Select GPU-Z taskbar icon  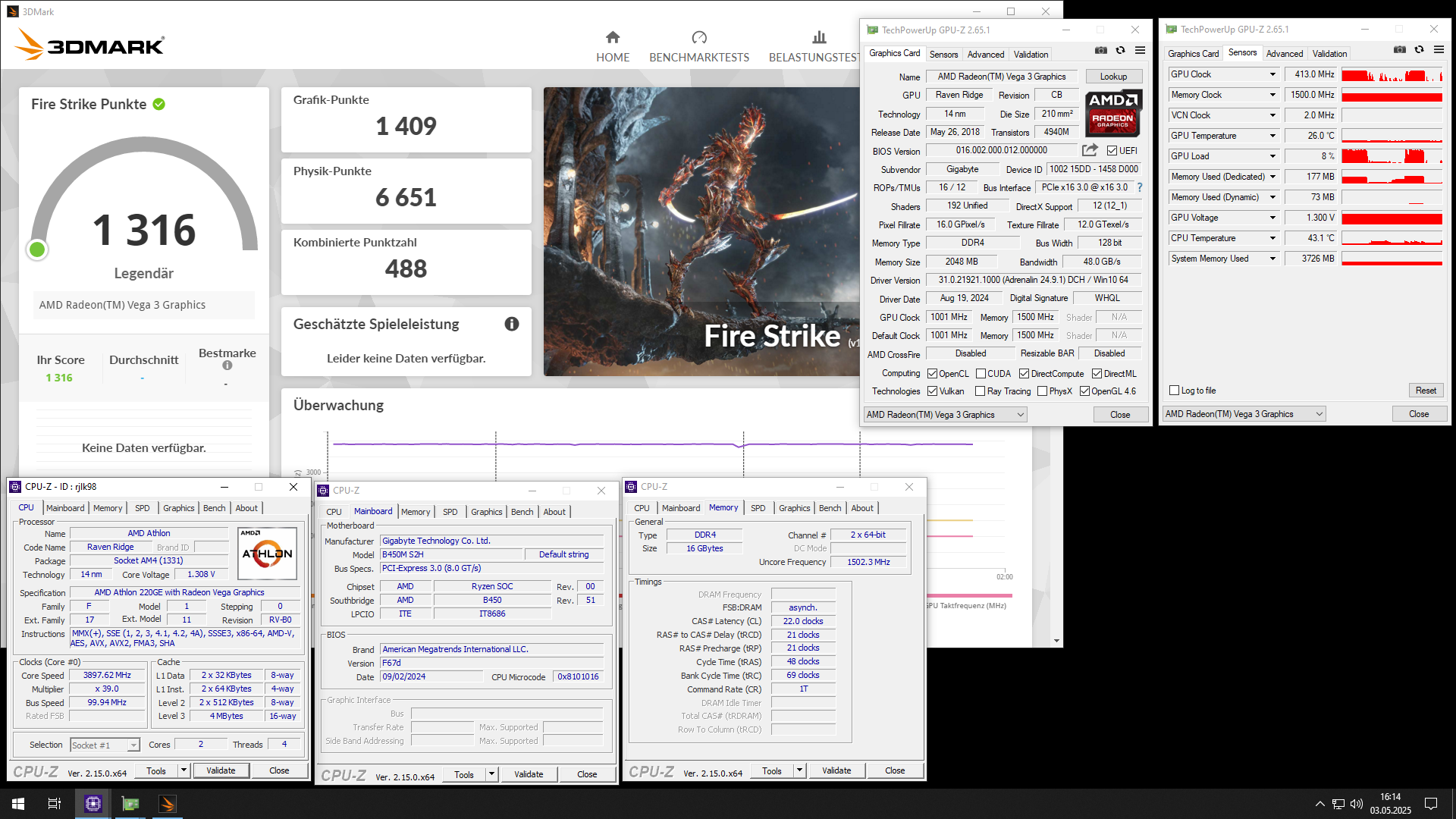click(130, 804)
